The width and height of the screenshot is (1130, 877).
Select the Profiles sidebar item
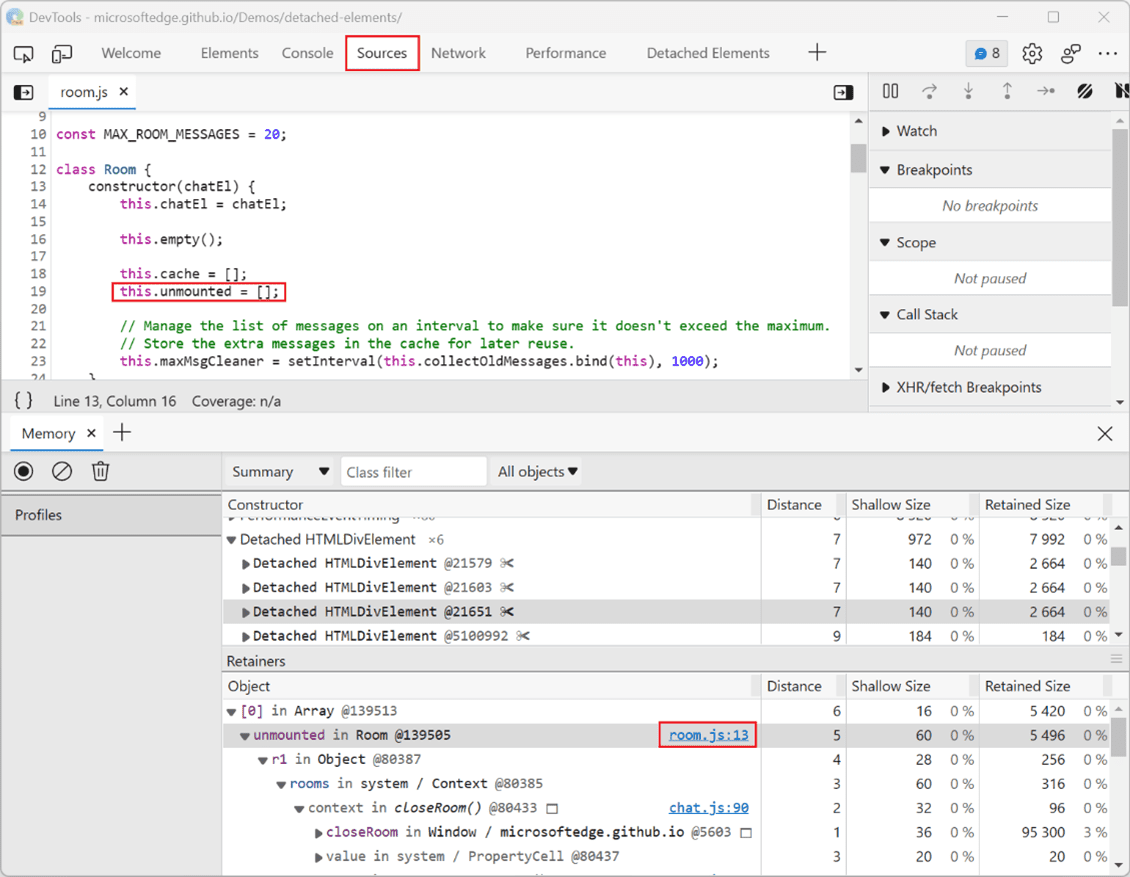[x=111, y=515]
